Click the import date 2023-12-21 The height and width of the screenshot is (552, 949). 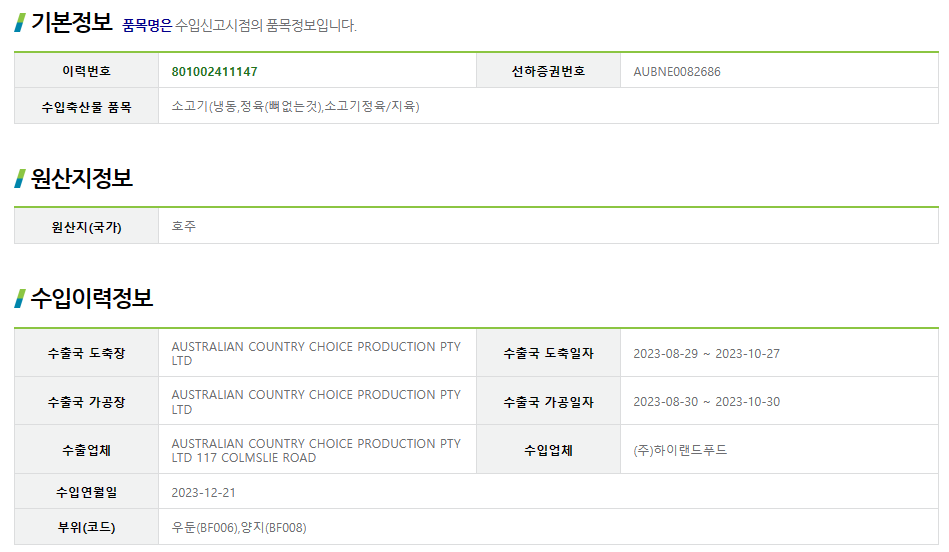click(203, 492)
